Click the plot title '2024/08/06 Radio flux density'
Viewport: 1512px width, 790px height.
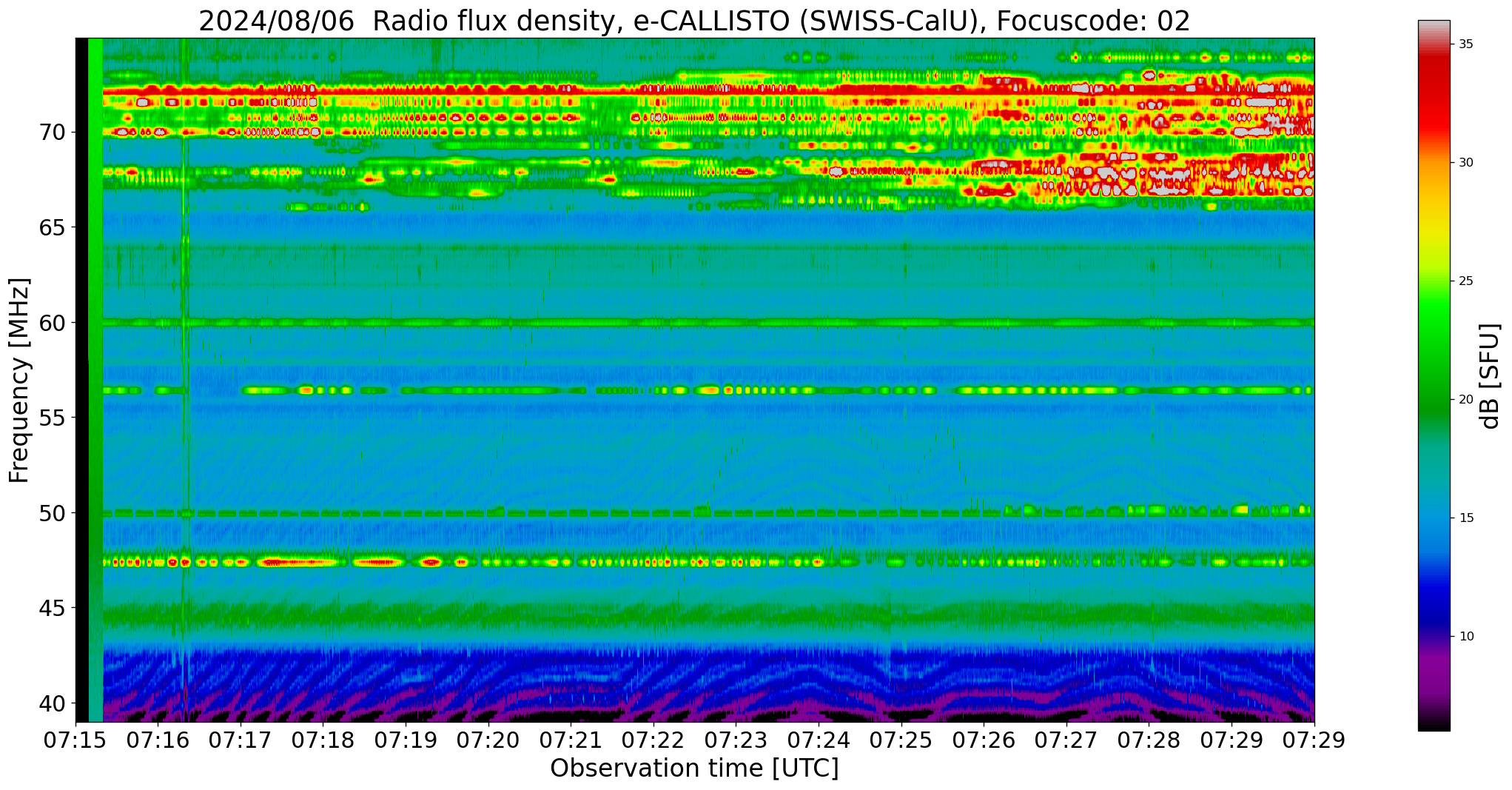406,21
